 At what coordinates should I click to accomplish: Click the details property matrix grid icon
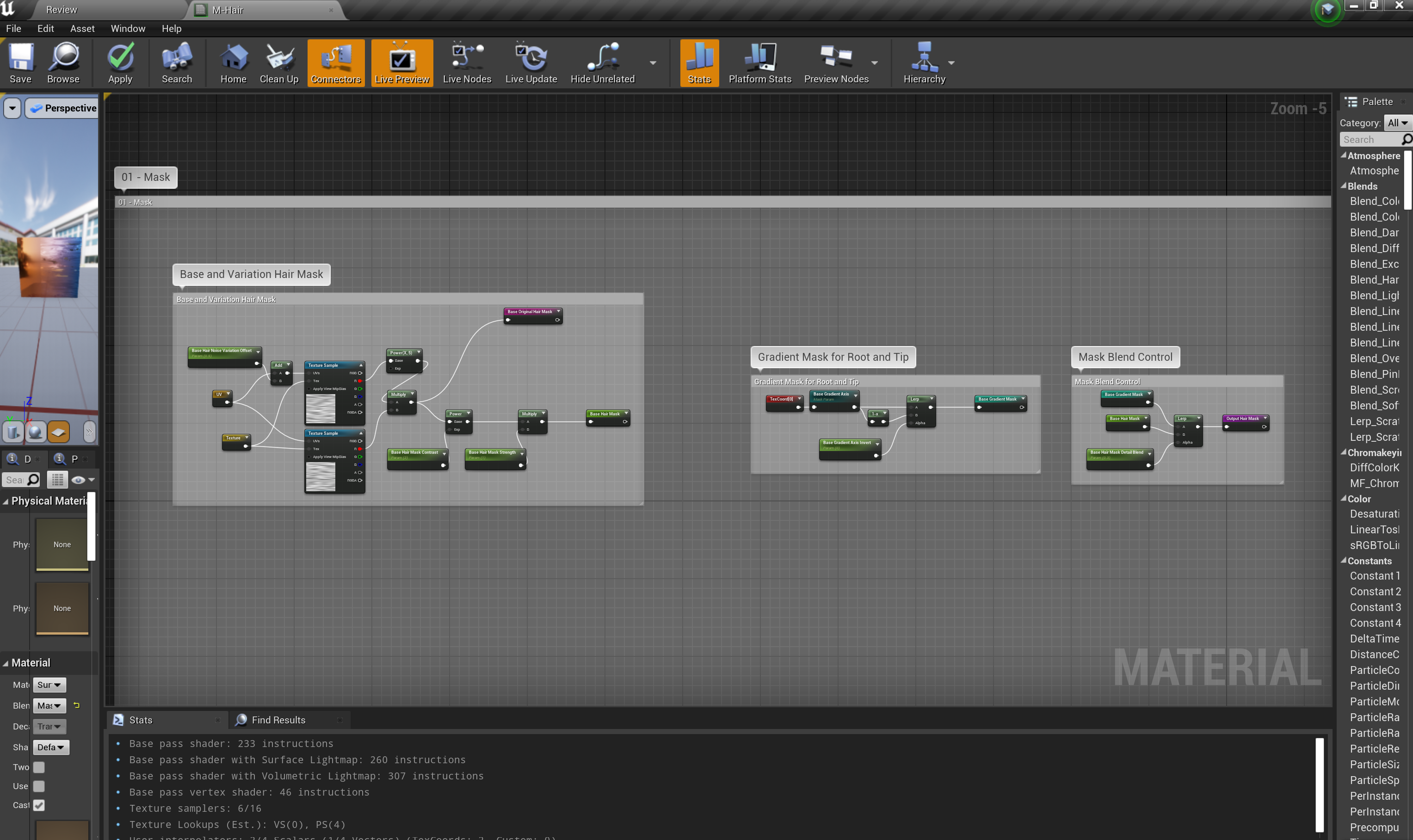[57, 480]
